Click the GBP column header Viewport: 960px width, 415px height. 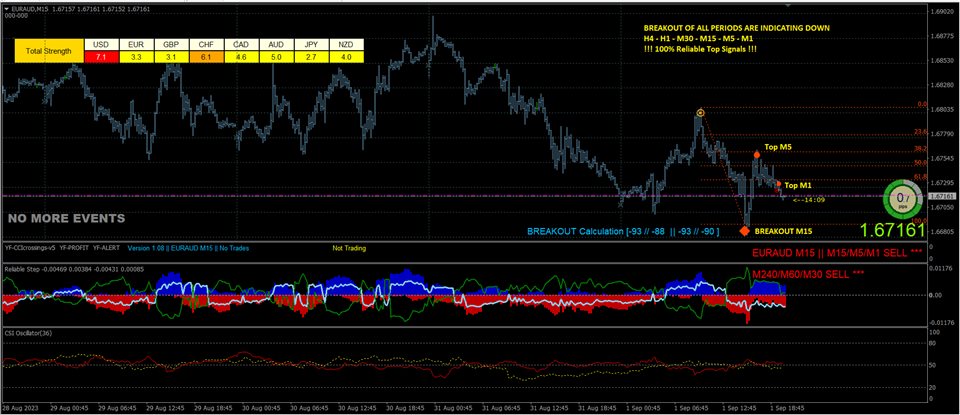tap(171, 45)
